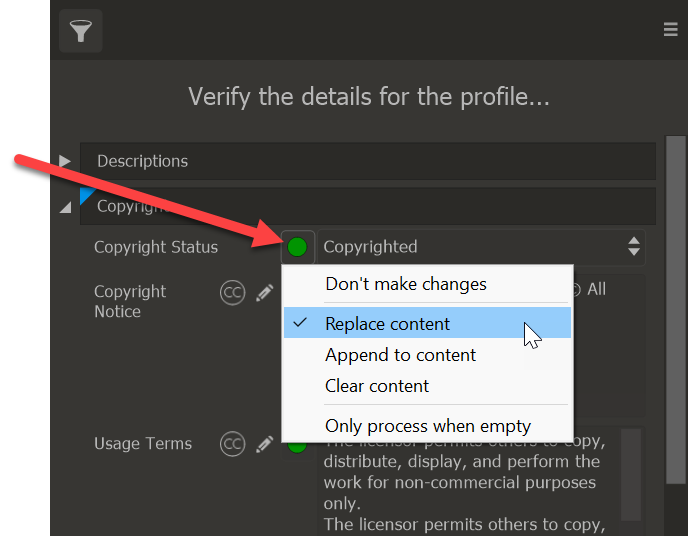Click the funnel filter icon
The image size is (688, 536).
(x=81, y=31)
